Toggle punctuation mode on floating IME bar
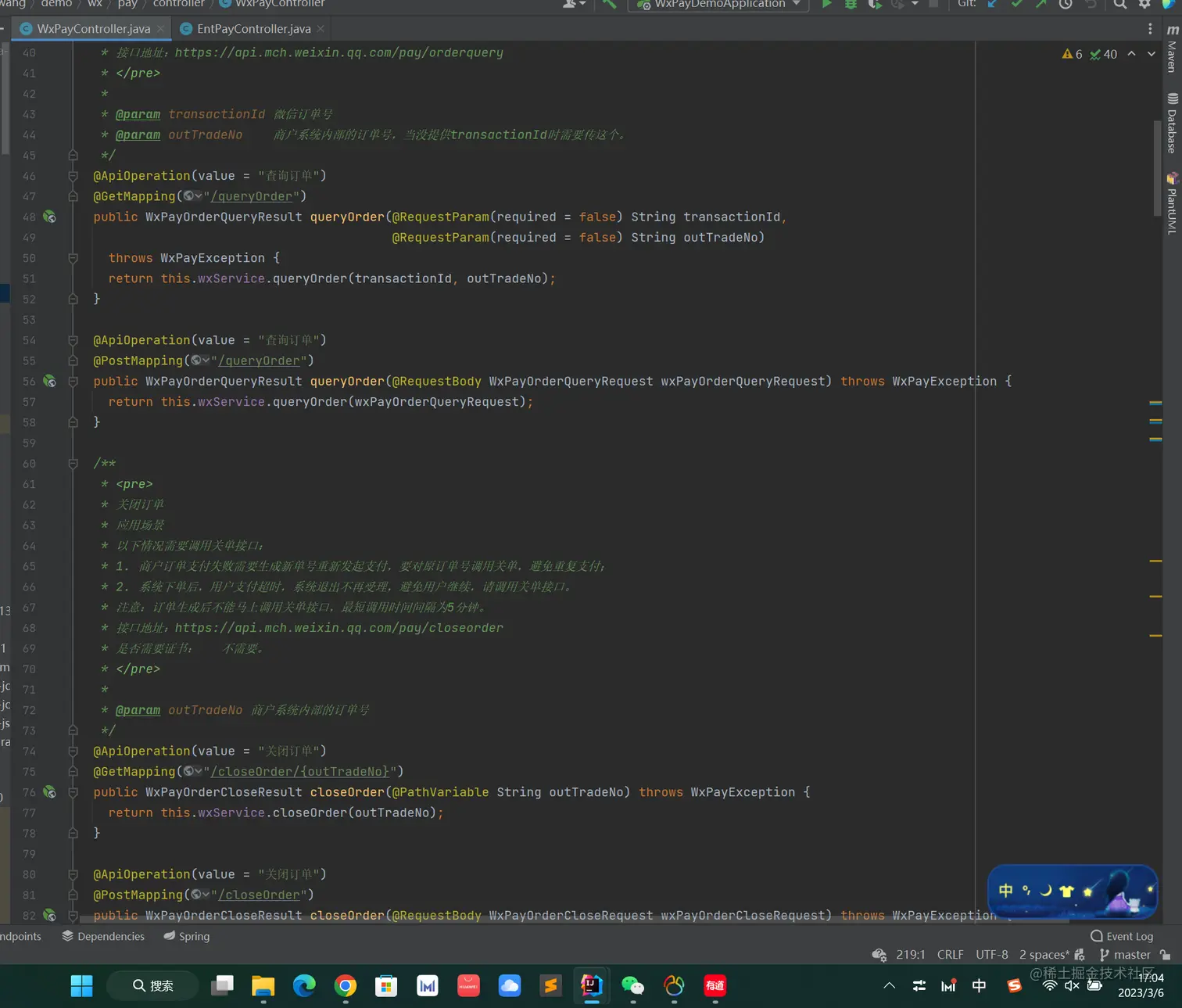 click(1026, 891)
